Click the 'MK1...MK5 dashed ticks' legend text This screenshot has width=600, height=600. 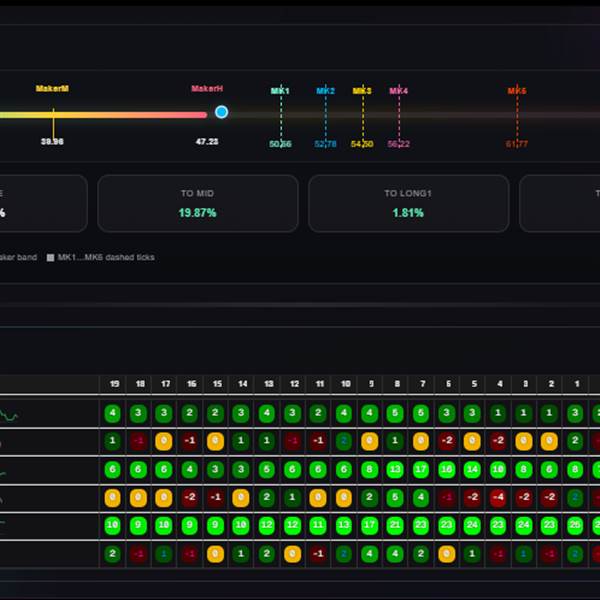(106, 257)
